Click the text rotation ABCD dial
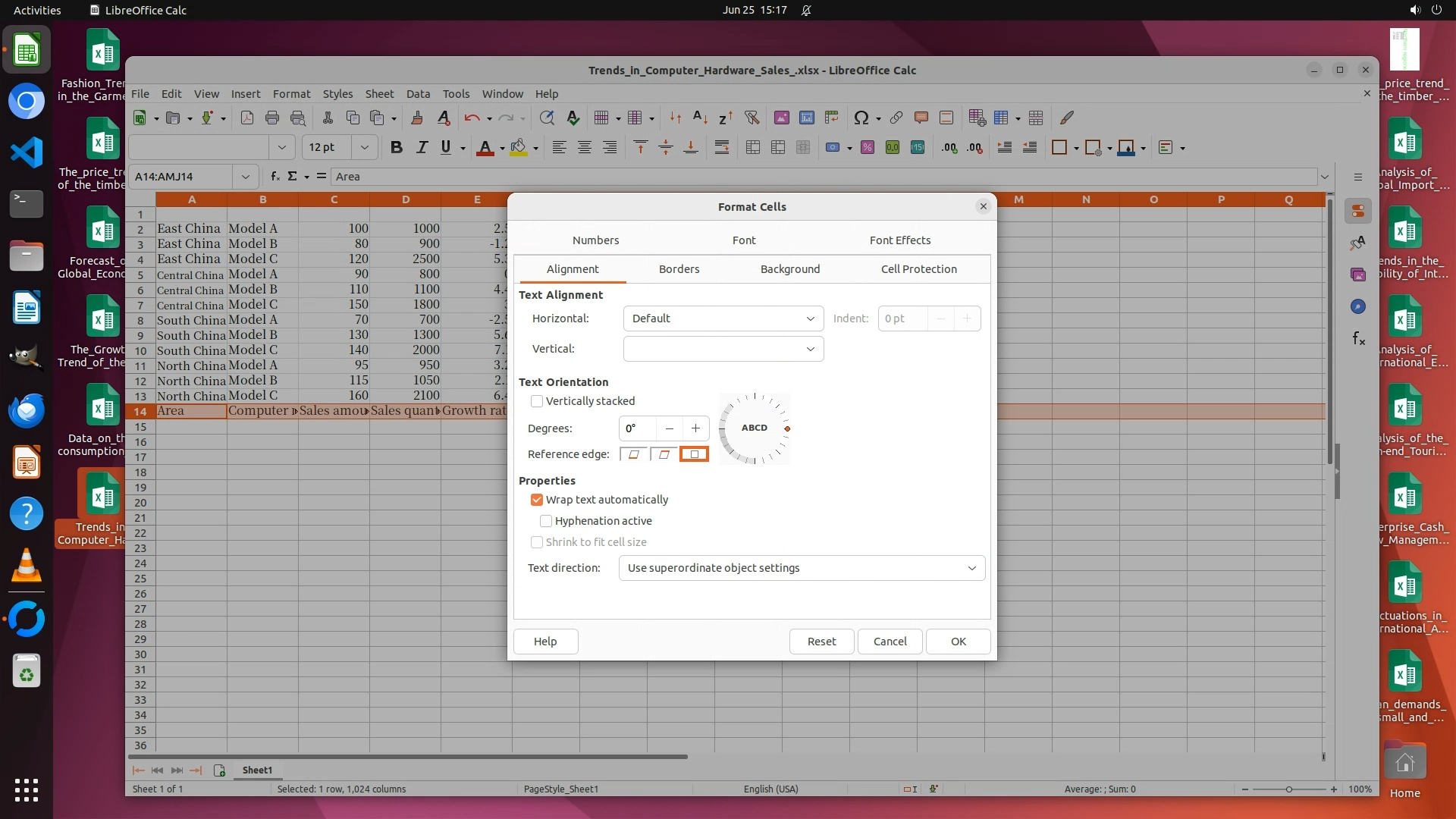The width and height of the screenshot is (1456, 819). (755, 428)
